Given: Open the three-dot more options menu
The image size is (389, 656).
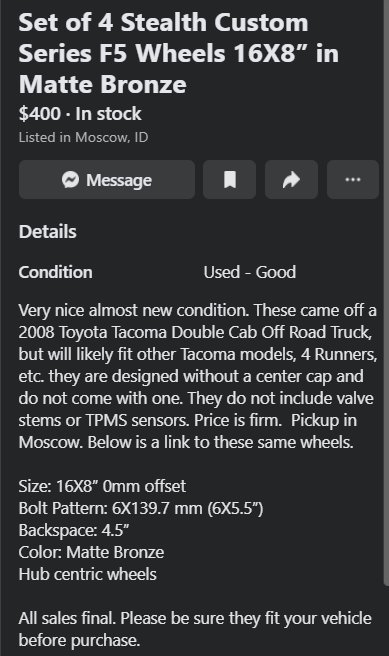Looking at the screenshot, I should click(x=353, y=179).
